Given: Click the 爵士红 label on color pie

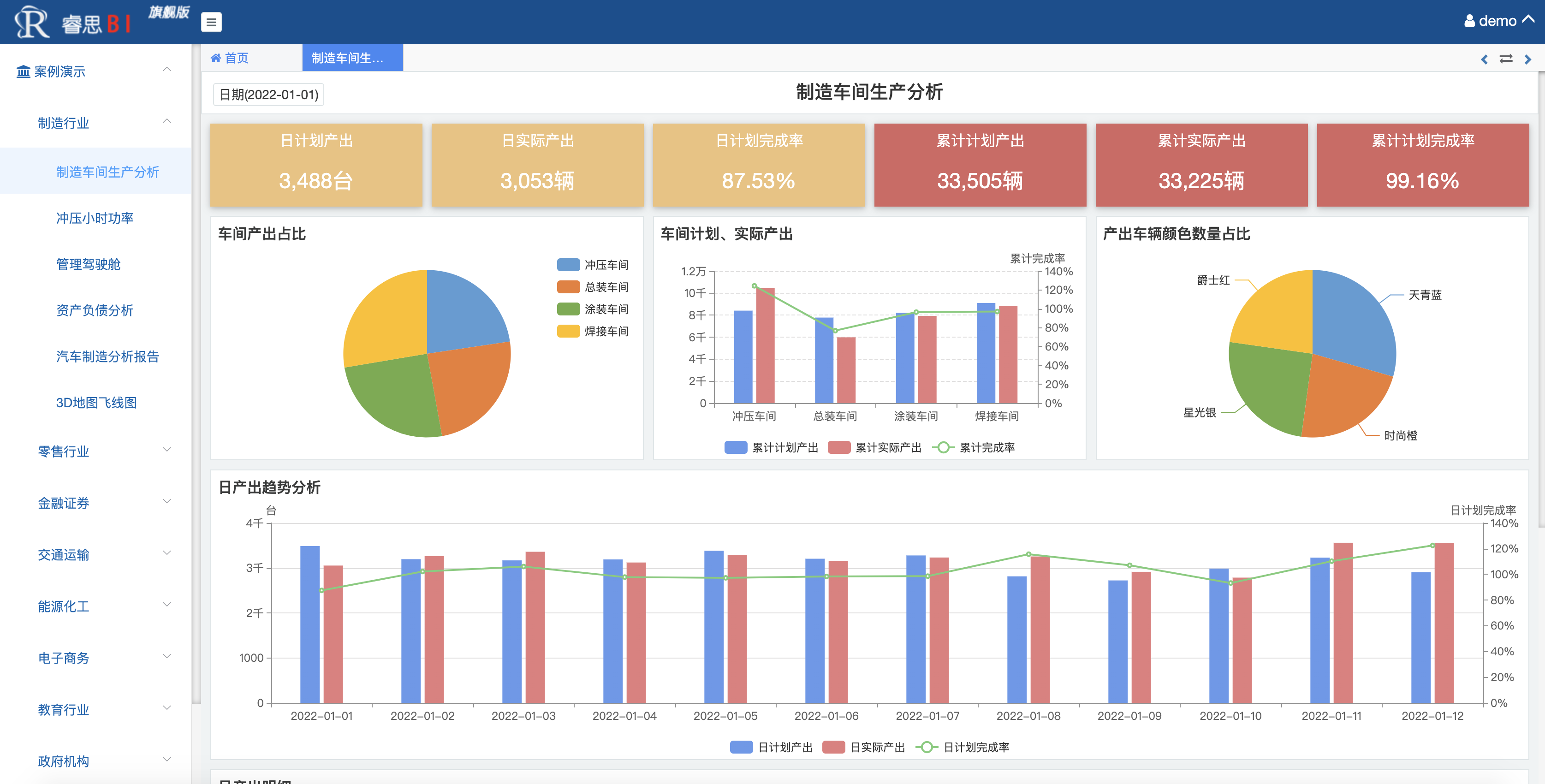Looking at the screenshot, I should pos(1213,281).
